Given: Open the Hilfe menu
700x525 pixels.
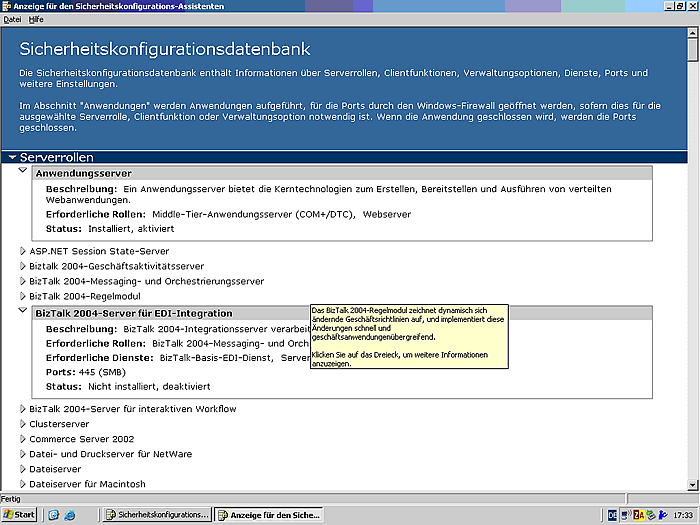Looking at the screenshot, I should (x=36, y=19).
